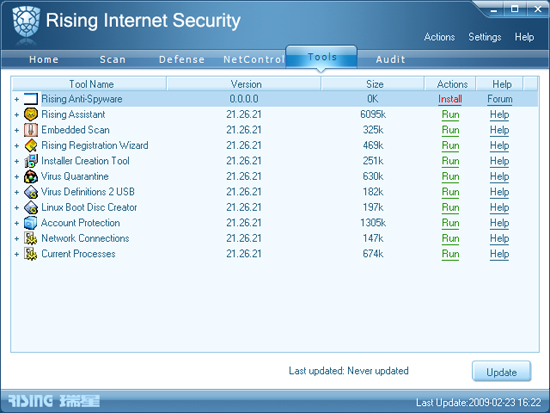Click the Network Connections icon

(31, 238)
